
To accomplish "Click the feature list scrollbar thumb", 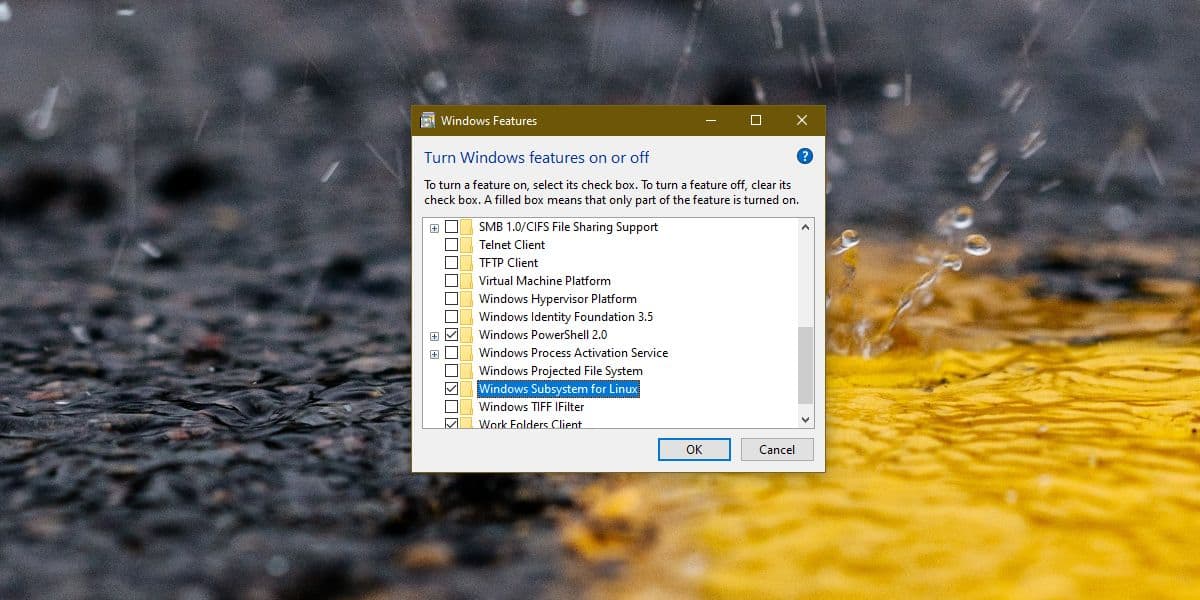I will [x=806, y=365].
